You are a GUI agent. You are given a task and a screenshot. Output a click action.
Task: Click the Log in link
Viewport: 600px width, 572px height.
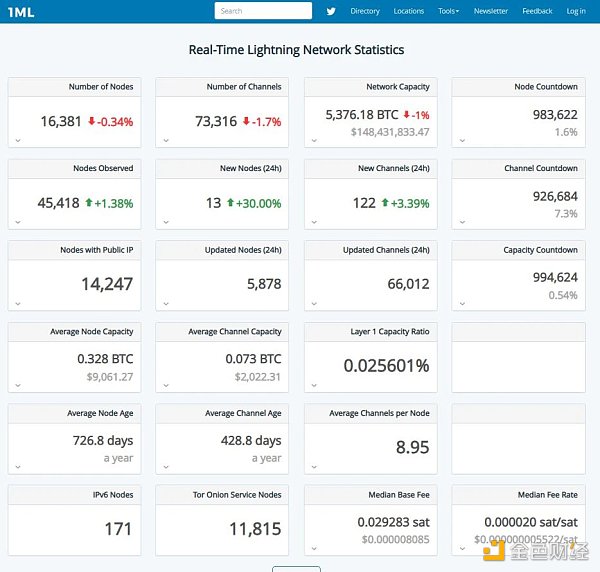pos(576,11)
